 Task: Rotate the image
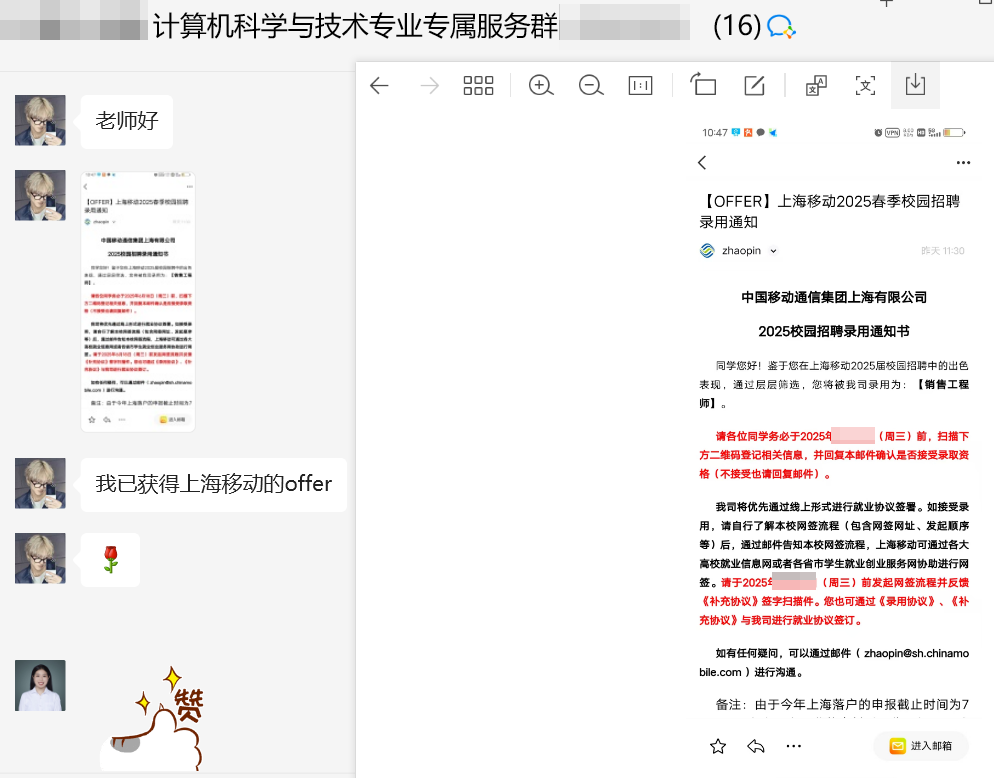[703, 86]
